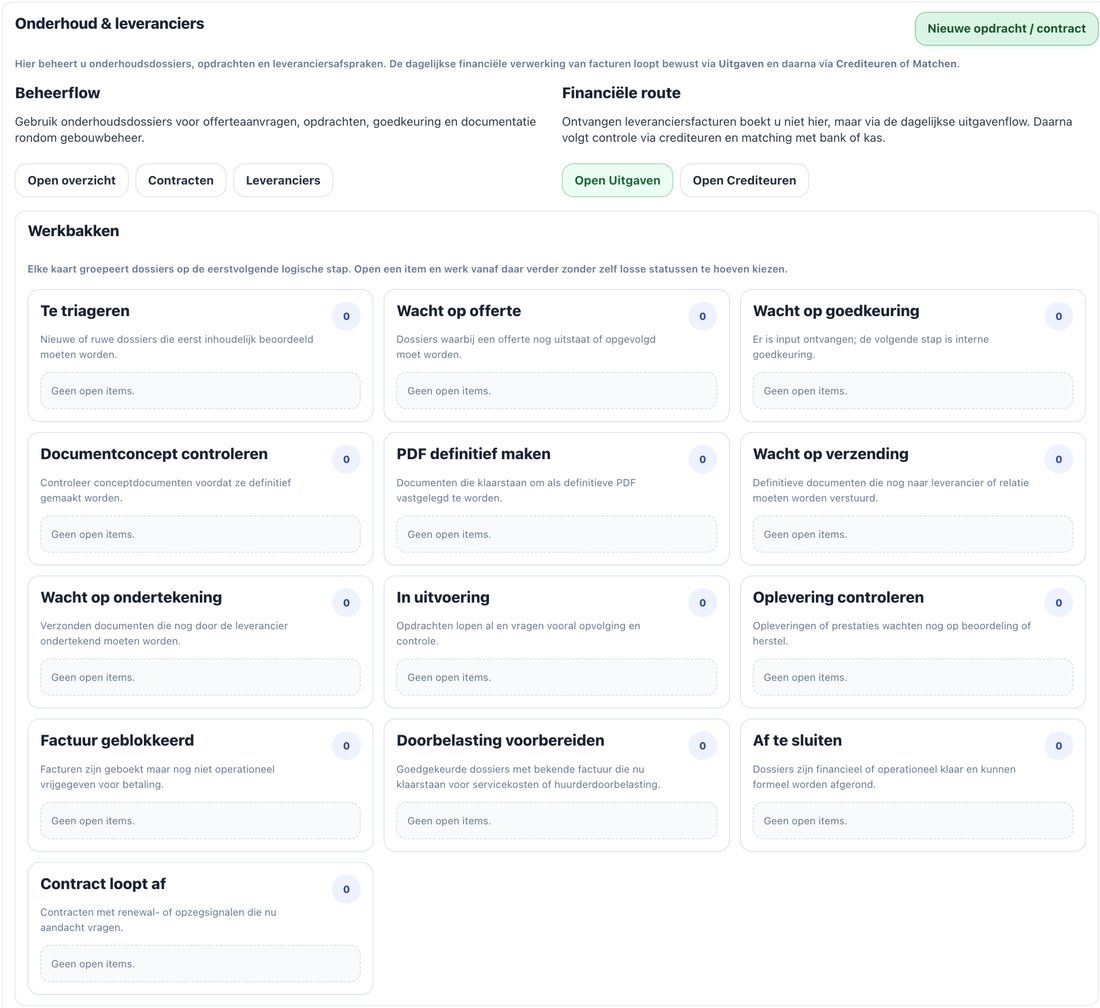Screen dimensions: 1100x1008
Task: Select the Wacht op offerte card title
Action: point(459,311)
